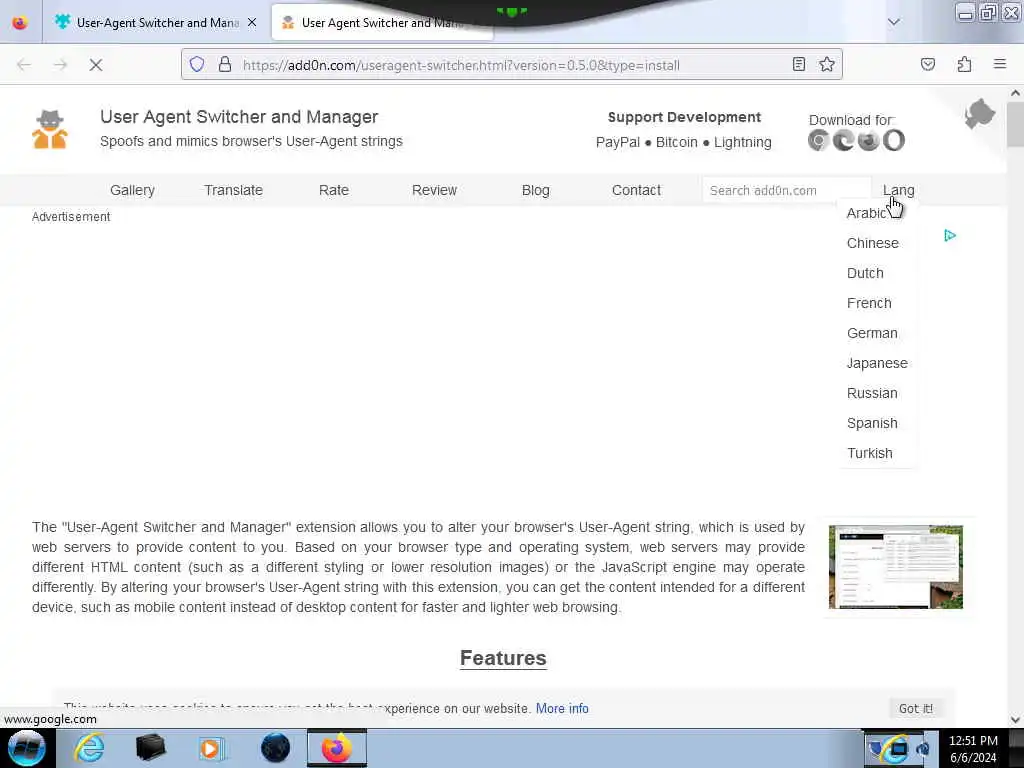Select German from language list
This screenshot has width=1024, height=768.
(872, 333)
